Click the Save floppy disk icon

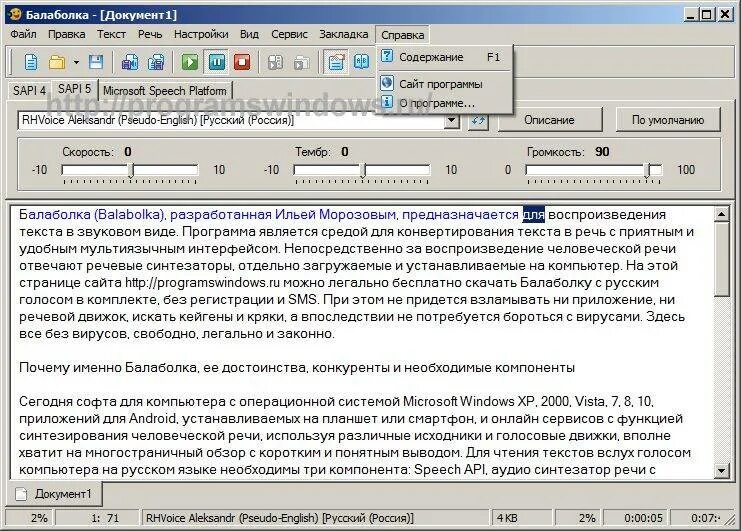pos(96,62)
